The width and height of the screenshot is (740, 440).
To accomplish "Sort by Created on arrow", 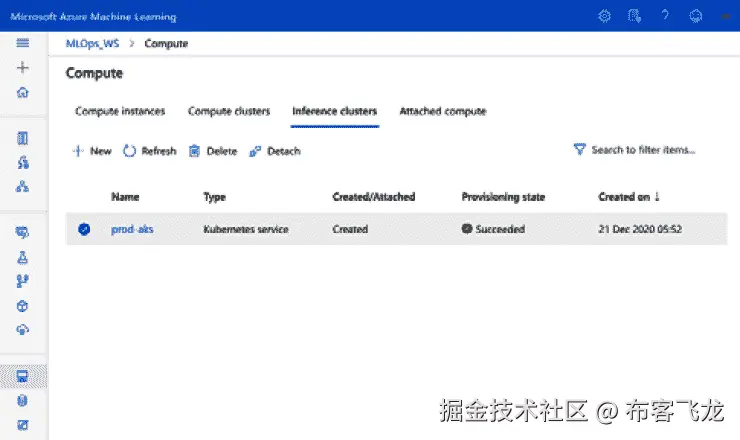I will point(657,196).
